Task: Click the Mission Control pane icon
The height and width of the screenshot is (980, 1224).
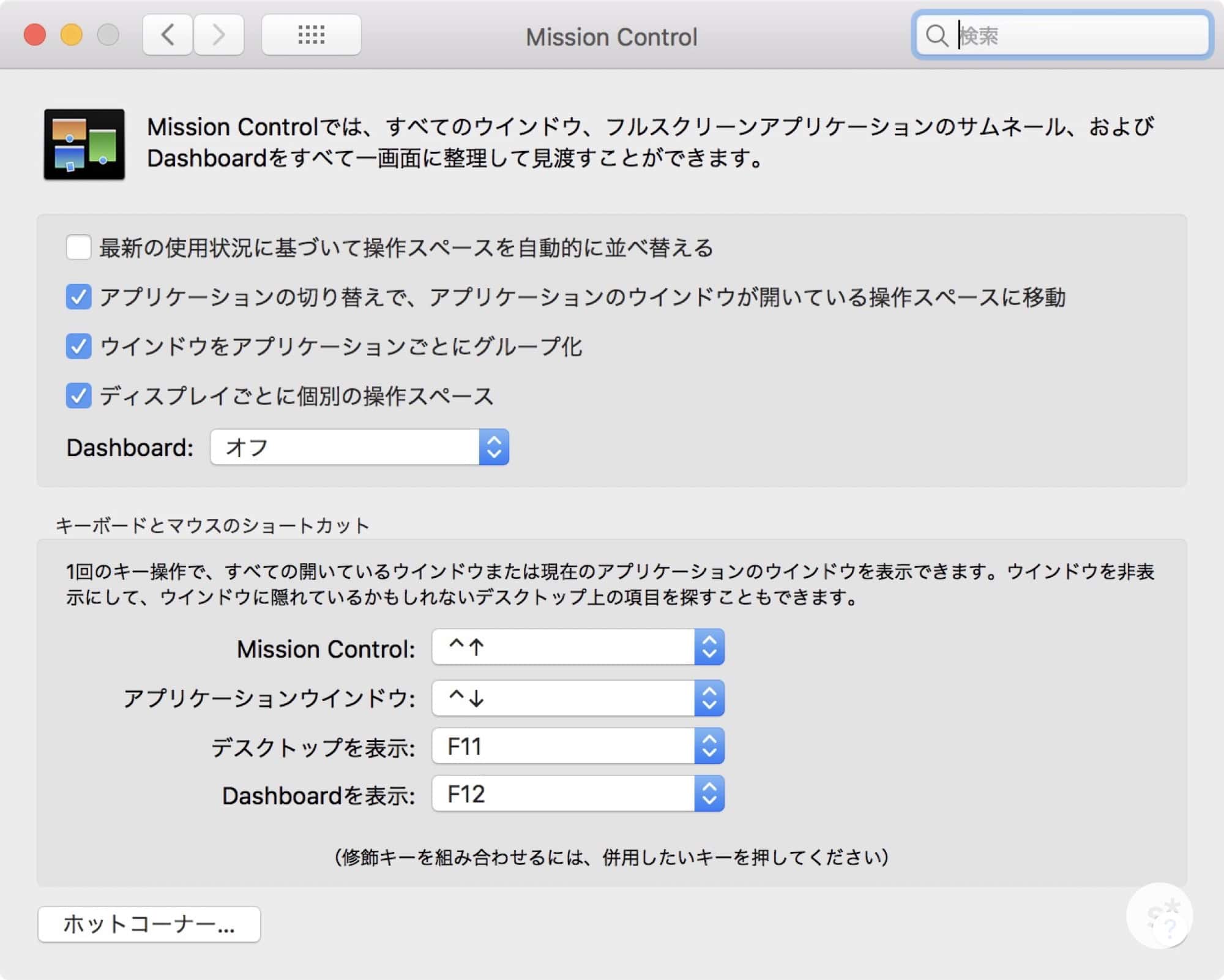Action: pos(84,144)
